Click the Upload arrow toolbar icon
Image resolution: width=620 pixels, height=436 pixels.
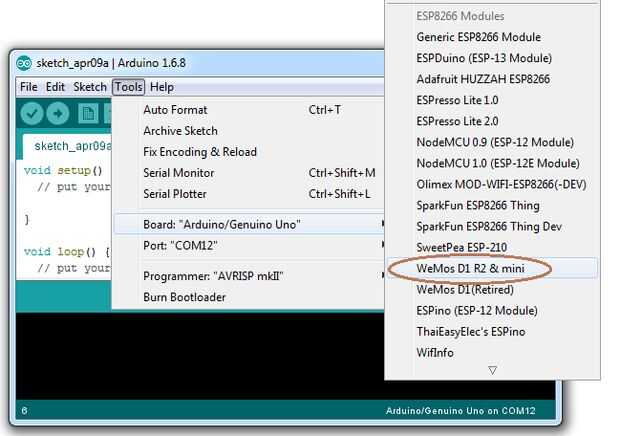(x=58, y=114)
